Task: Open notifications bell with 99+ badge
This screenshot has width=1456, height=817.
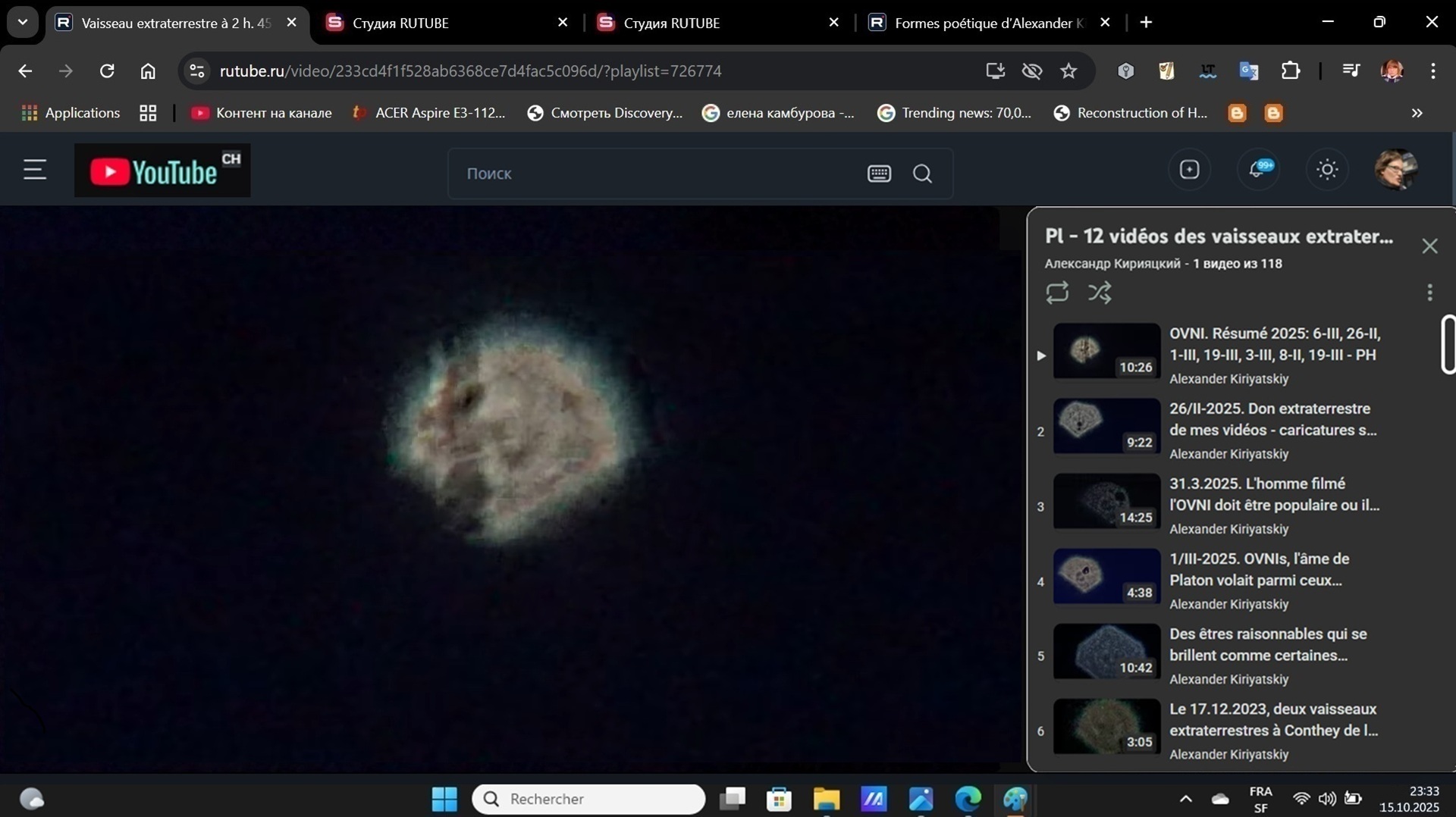Action: pyautogui.click(x=1258, y=170)
